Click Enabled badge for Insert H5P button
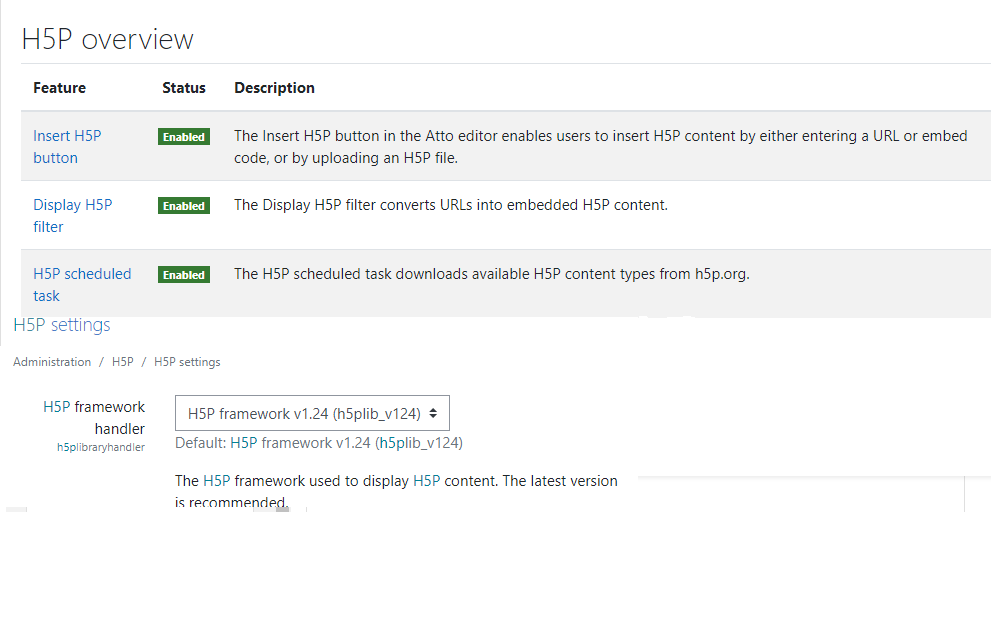The height and width of the screenshot is (623, 991). [x=184, y=137]
